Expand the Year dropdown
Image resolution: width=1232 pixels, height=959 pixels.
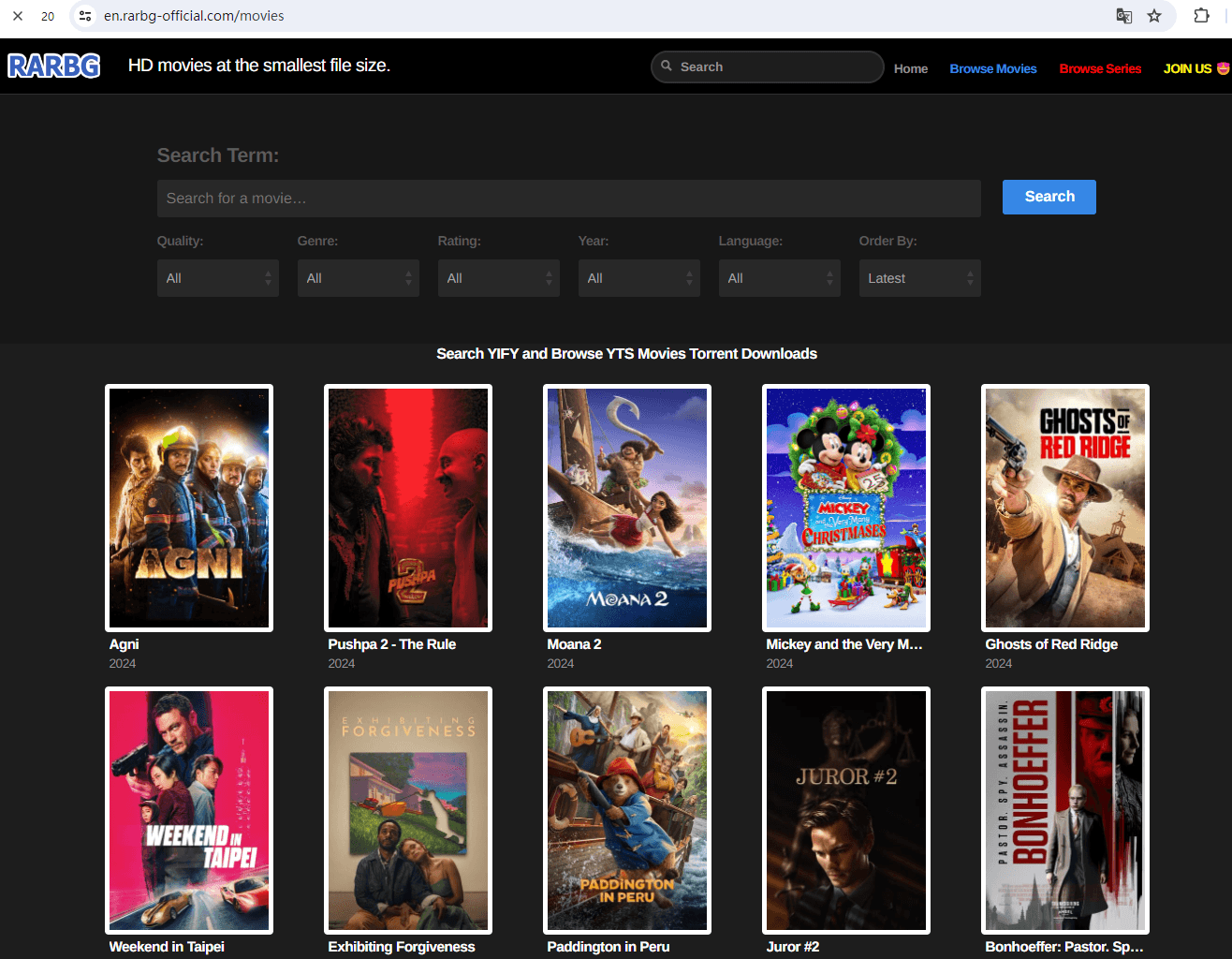pyautogui.click(x=639, y=278)
